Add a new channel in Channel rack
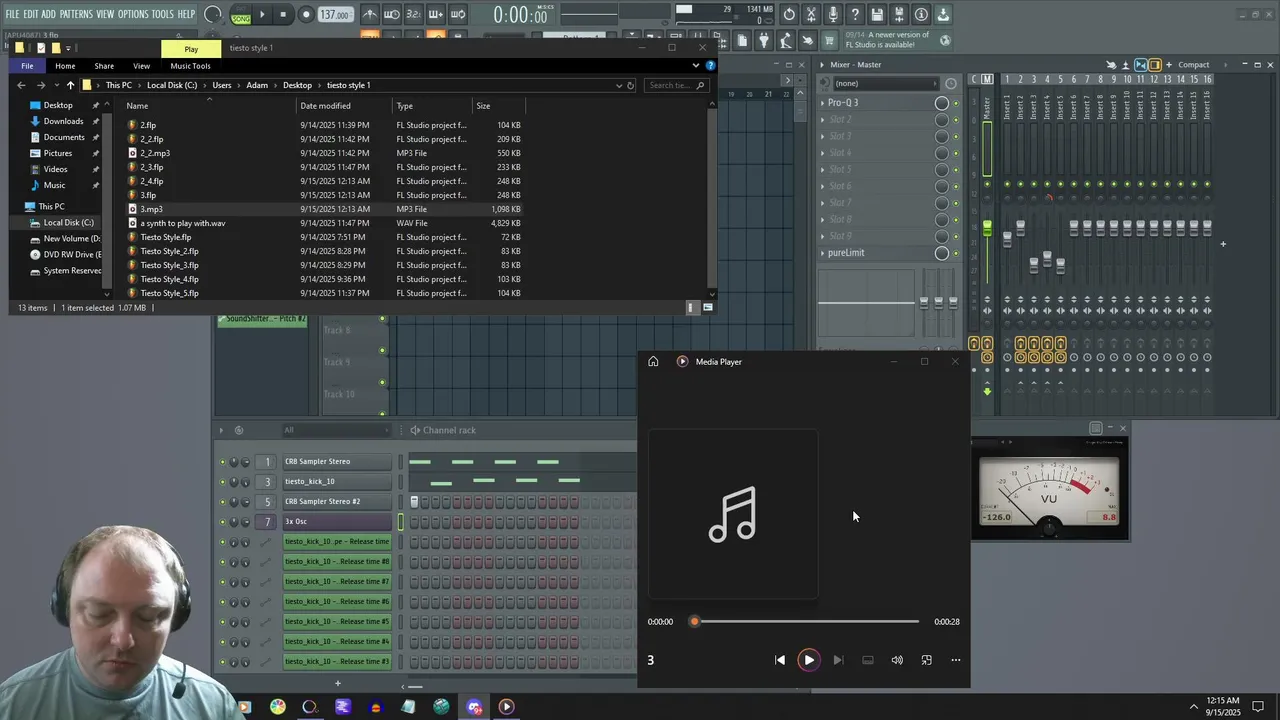Viewport: 1280px width, 720px height. [x=337, y=683]
